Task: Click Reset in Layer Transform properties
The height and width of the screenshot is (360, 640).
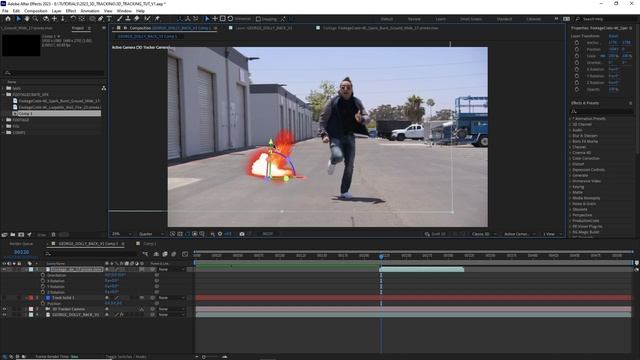Action: pos(613,36)
